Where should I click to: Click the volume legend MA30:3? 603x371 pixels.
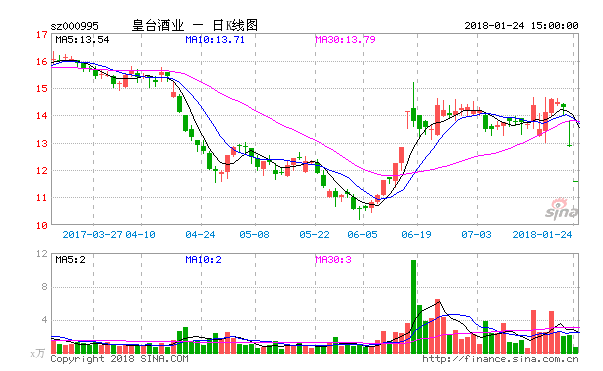point(333,260)
